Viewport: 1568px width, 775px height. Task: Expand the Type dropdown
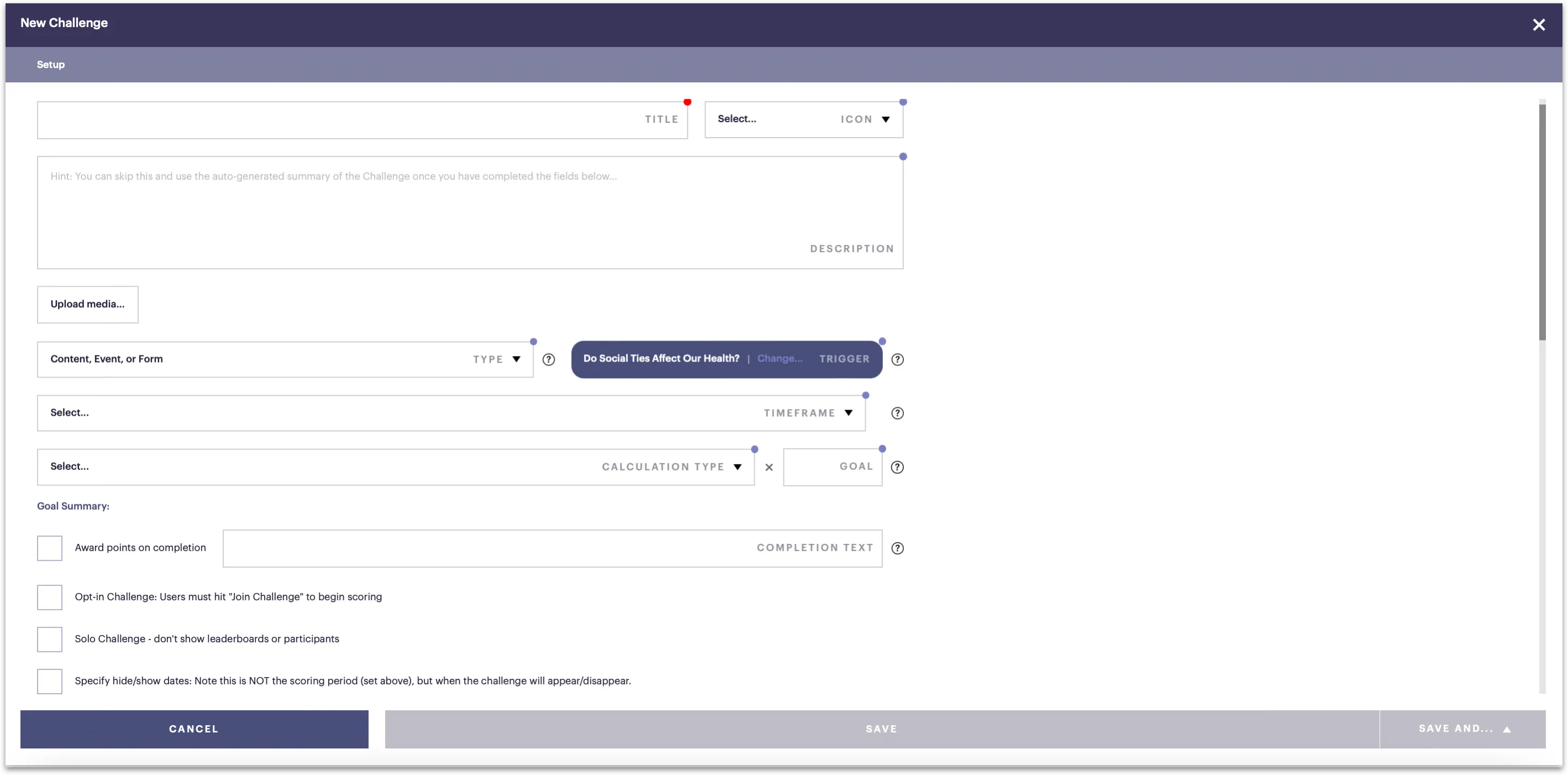(285, 359)
